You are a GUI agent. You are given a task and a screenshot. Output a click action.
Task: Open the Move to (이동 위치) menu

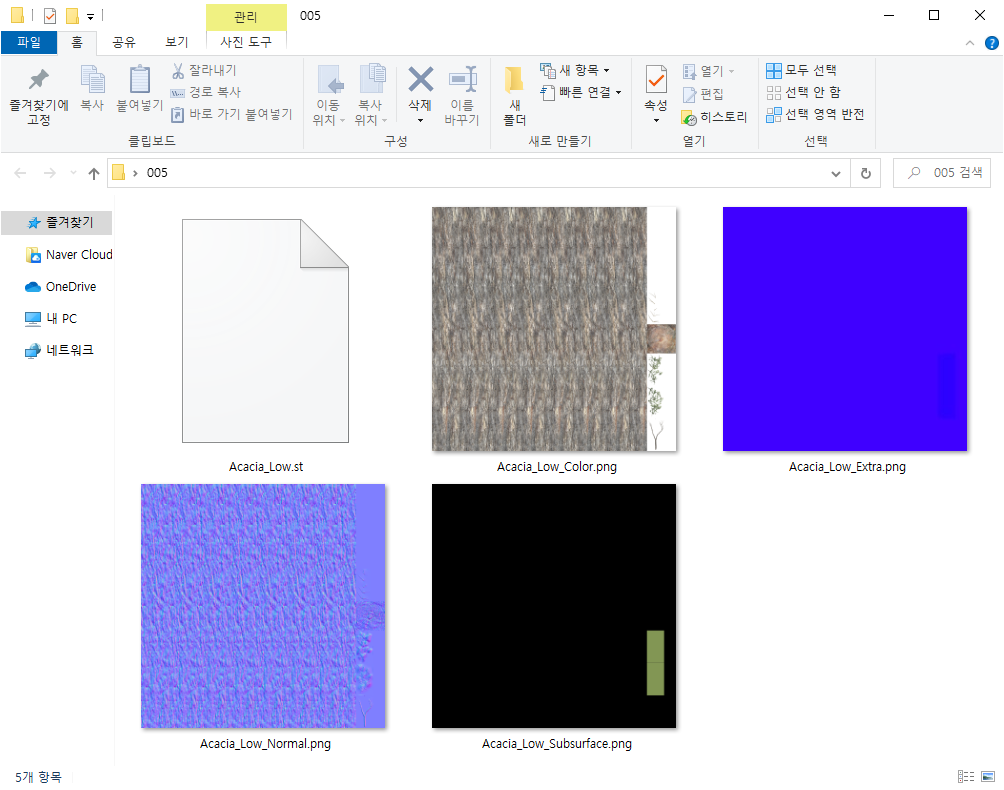coord(328,95)
